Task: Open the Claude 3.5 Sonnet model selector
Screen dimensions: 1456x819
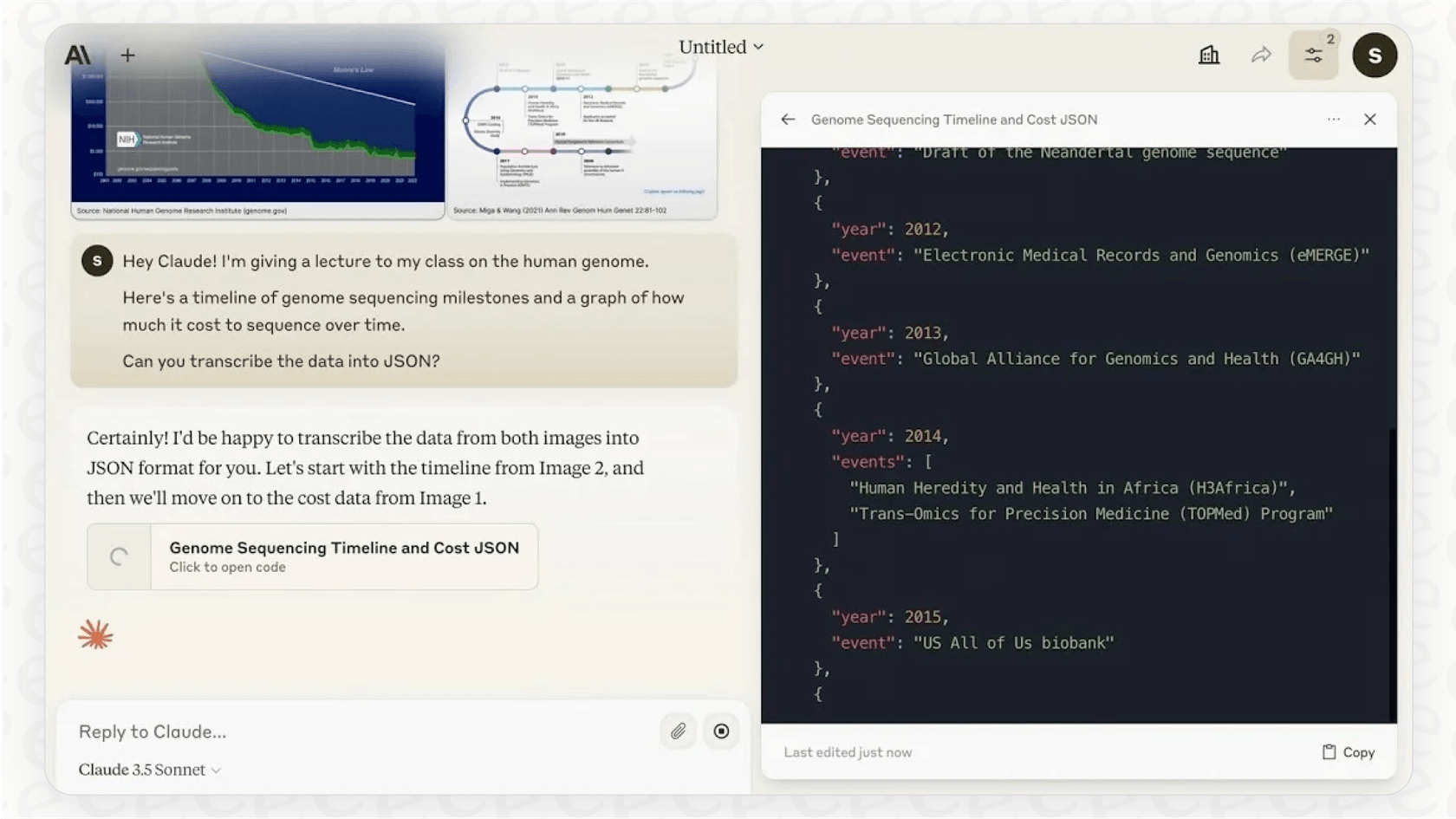Action: (147, 770)
